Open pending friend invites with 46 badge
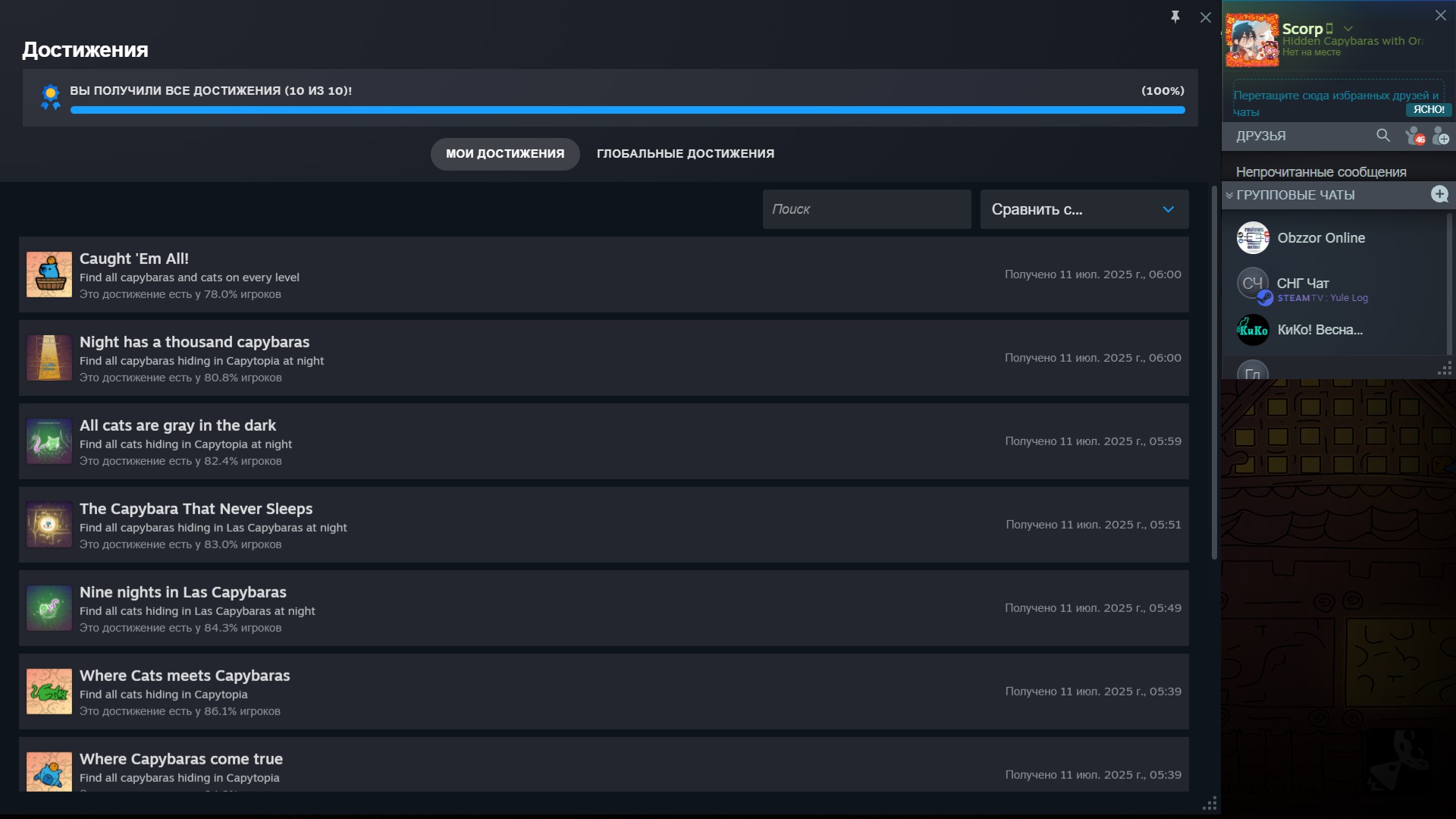The height and width of the screenshot is (819, 1456). point(1414,136)
